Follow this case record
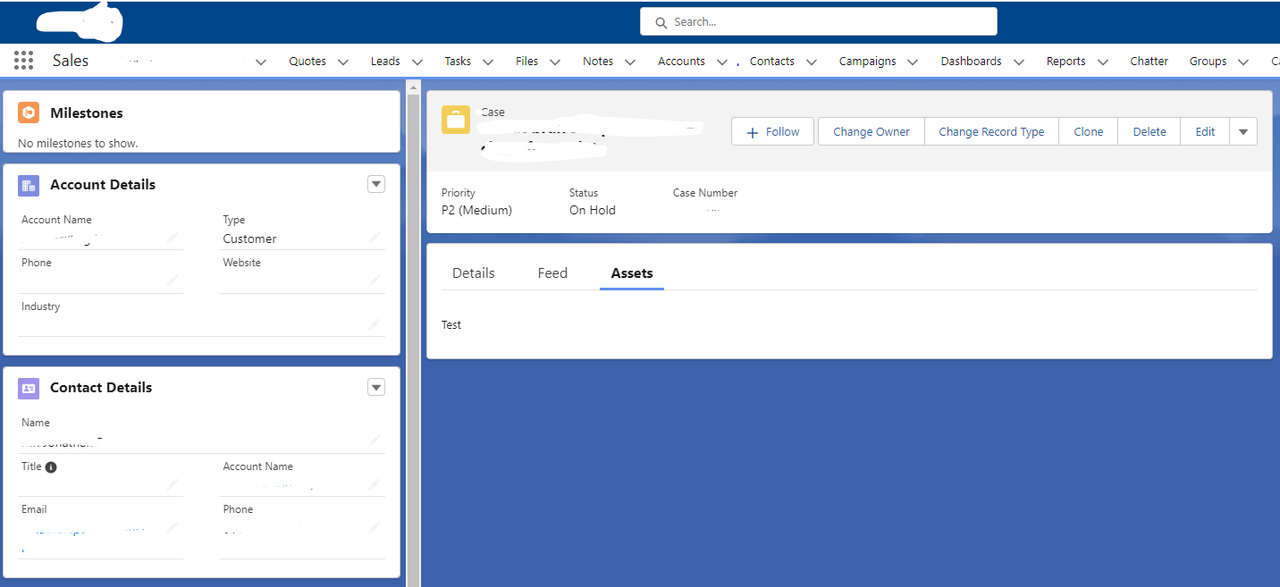The width and height of the screenshot is (1280, 587). 773,131
